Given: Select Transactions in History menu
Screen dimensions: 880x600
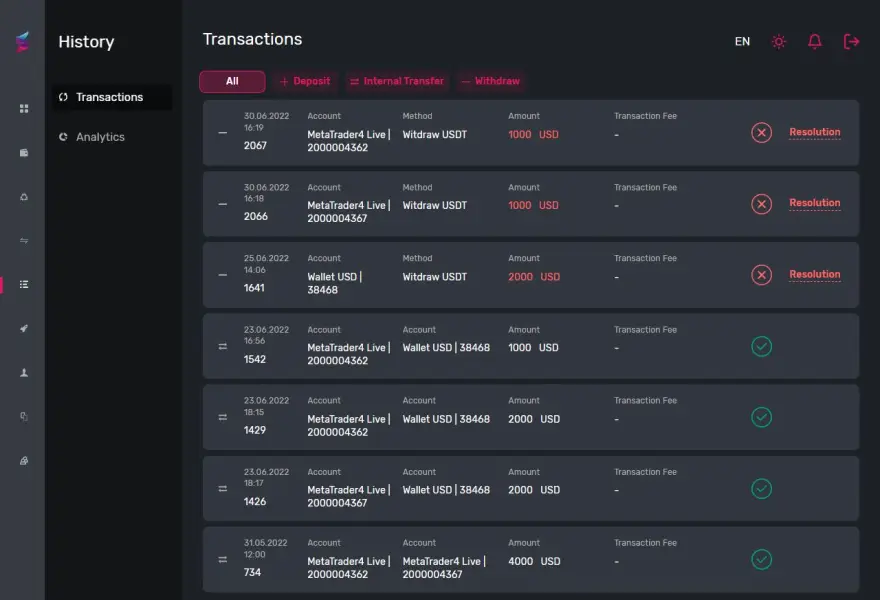Looking at the screenshot, I should click(x=109, y=97).
